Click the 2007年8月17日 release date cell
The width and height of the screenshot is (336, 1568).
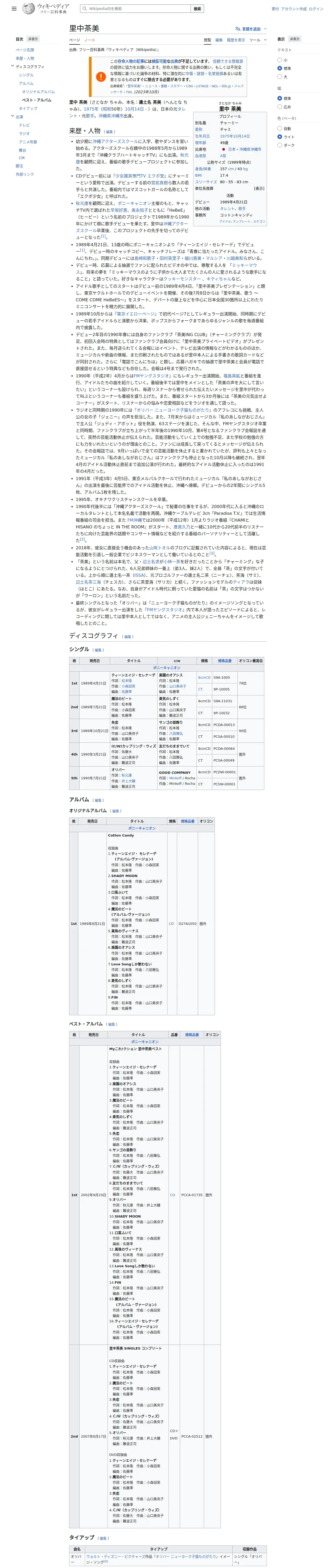[93, 1437]
